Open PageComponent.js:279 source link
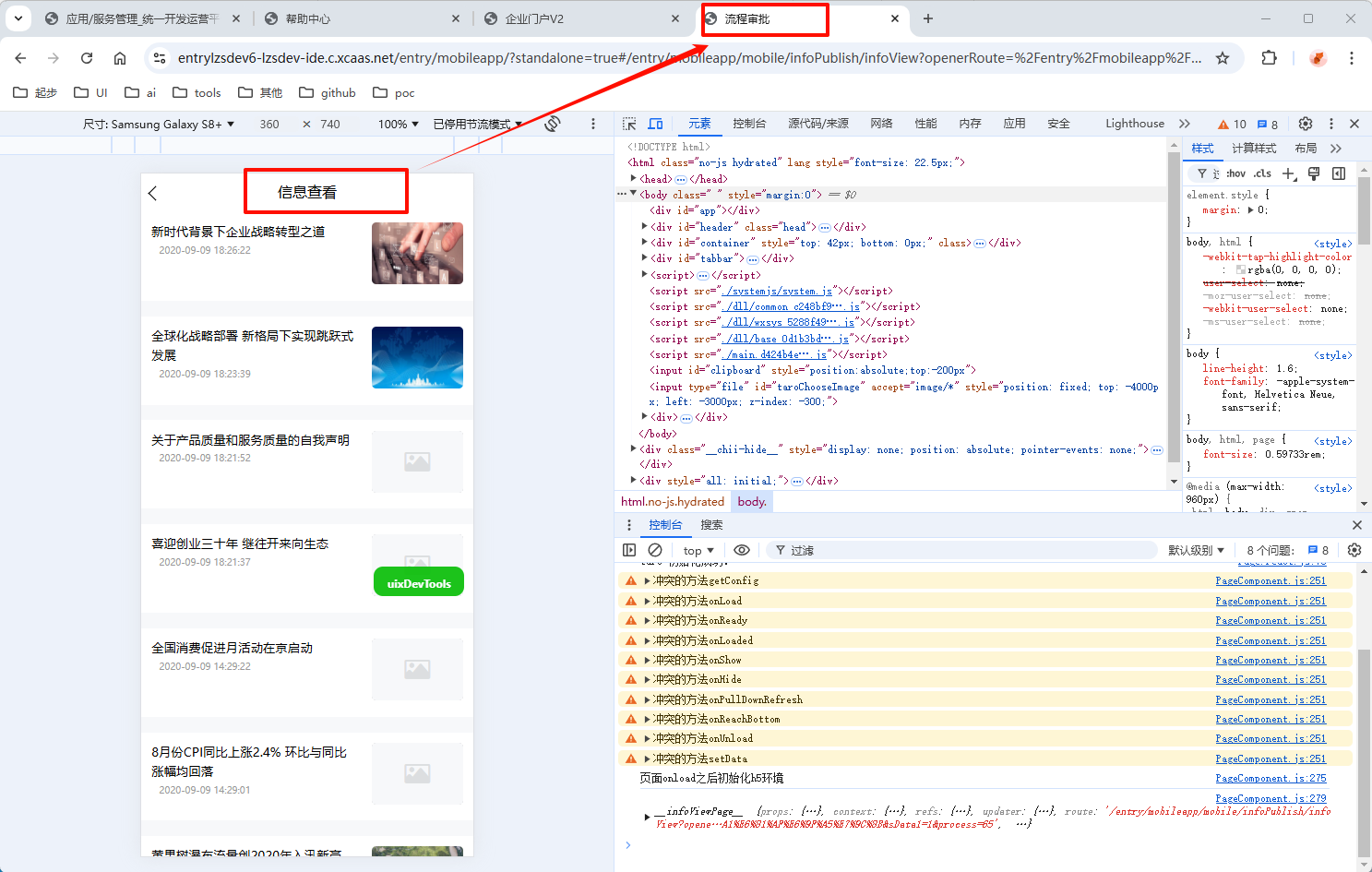The width and height of the screenshot is (1372, 872). click(x=1271, y=799)
